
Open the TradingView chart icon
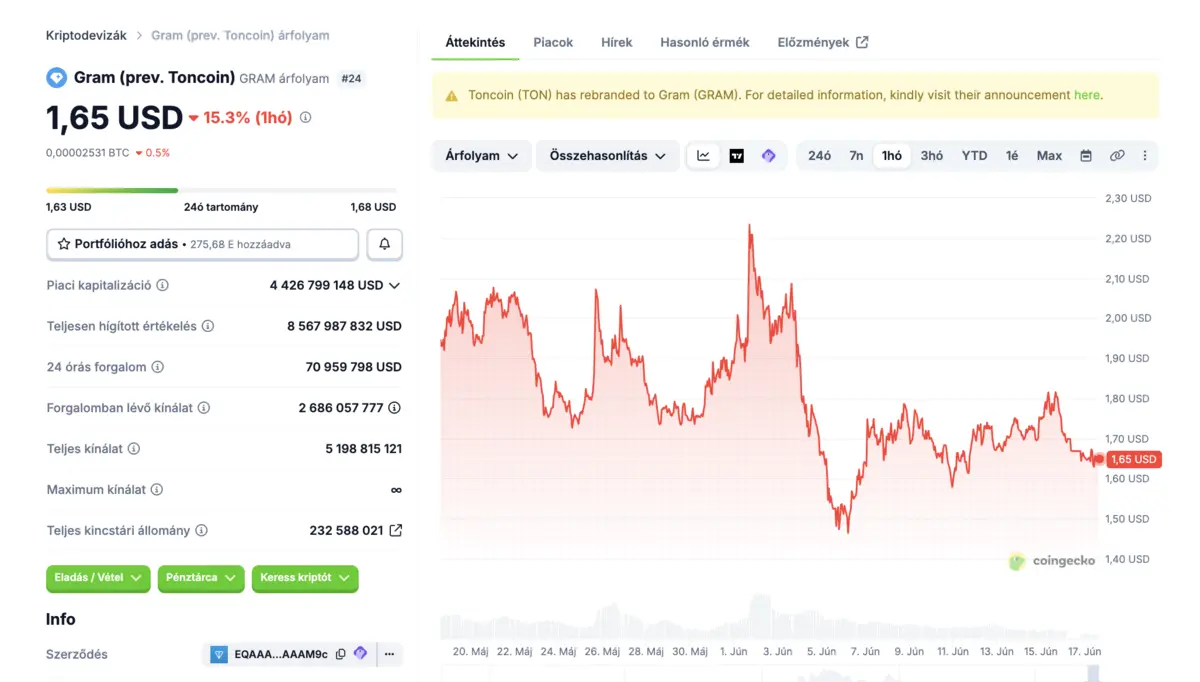(737, 156)
